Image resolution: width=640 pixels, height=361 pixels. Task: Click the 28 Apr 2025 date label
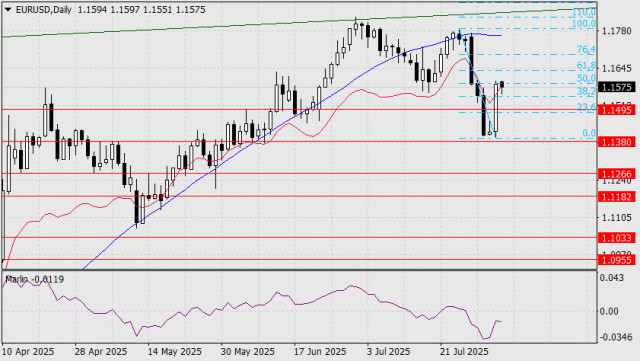(x=101, y=352)
